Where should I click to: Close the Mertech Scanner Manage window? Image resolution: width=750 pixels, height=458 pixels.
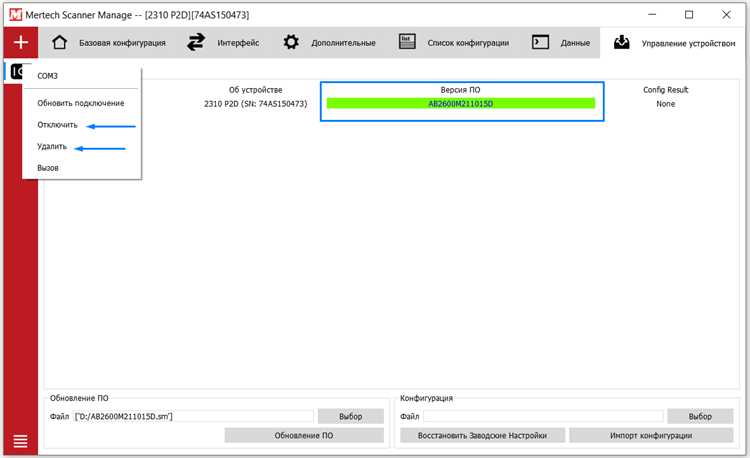(726, 15)
